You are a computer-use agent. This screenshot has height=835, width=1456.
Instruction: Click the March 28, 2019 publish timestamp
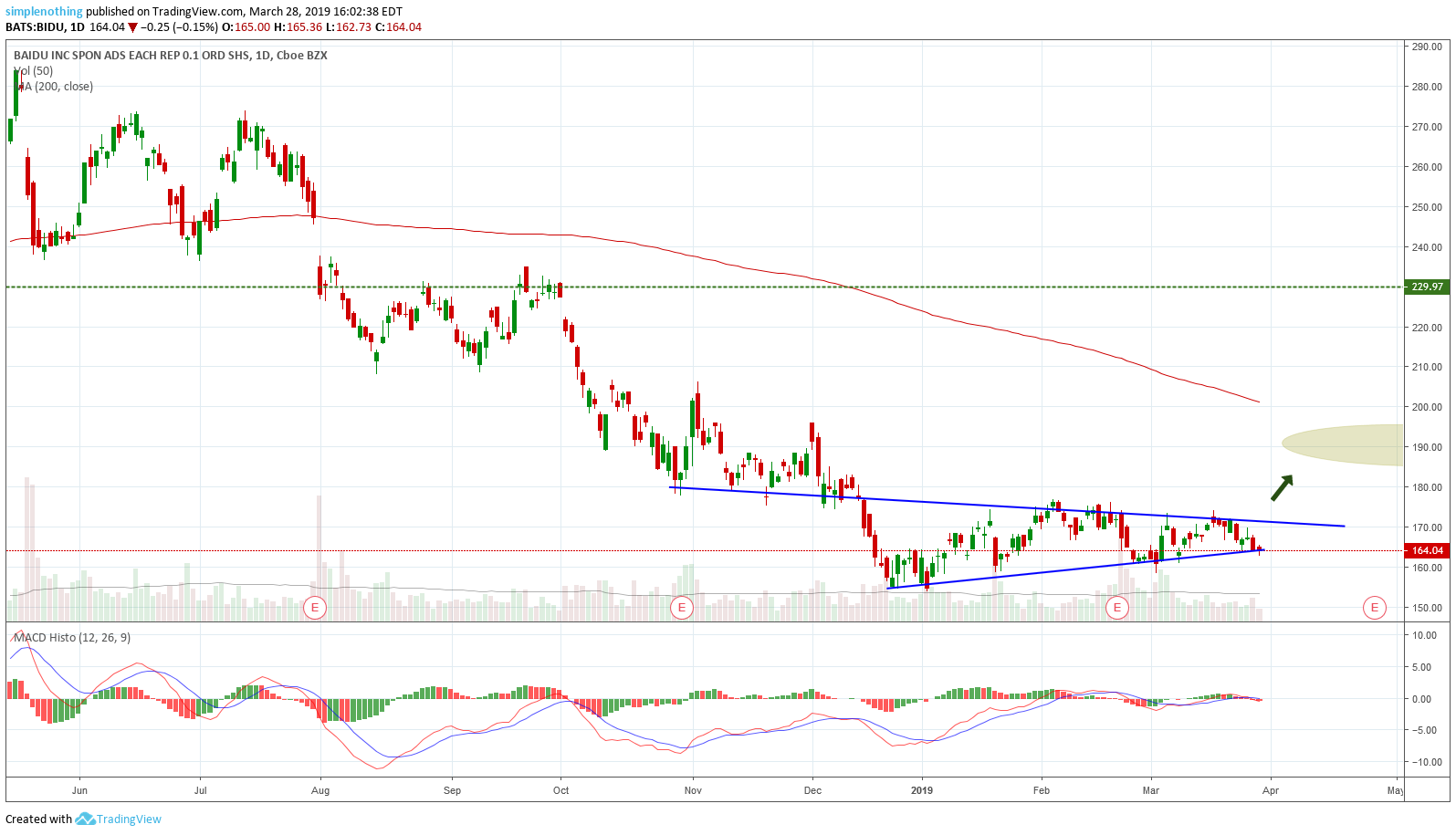tap(326, 12)
